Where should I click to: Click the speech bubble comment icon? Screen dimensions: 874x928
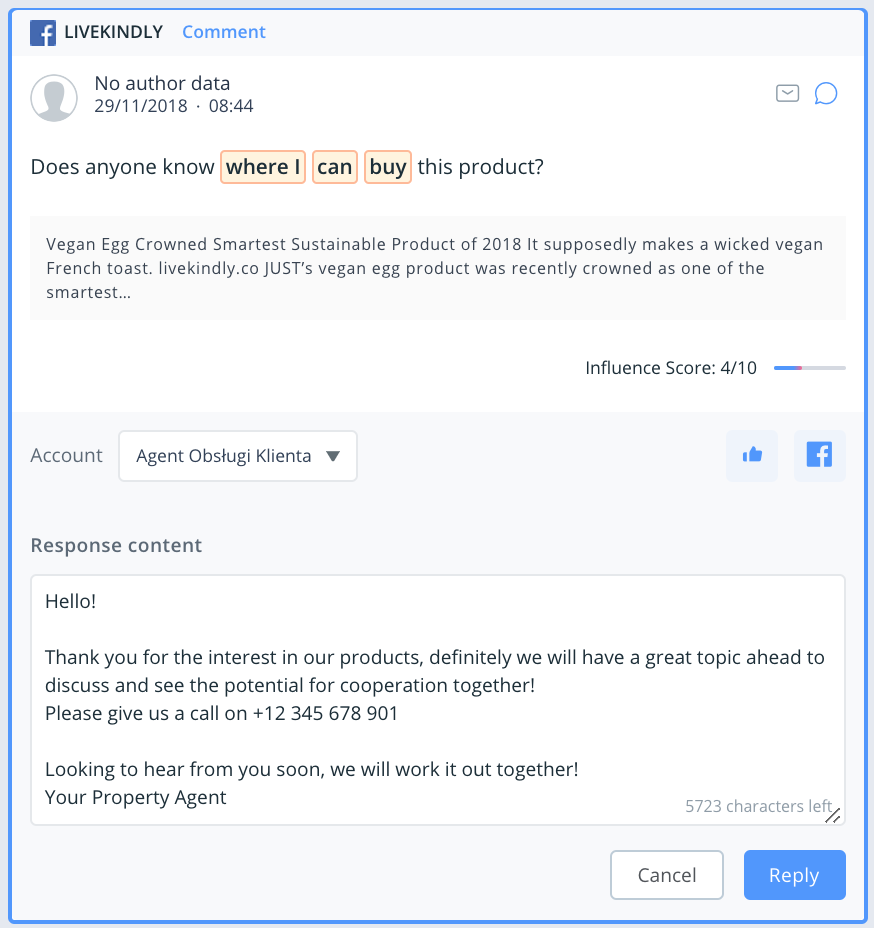pos(826,93)
